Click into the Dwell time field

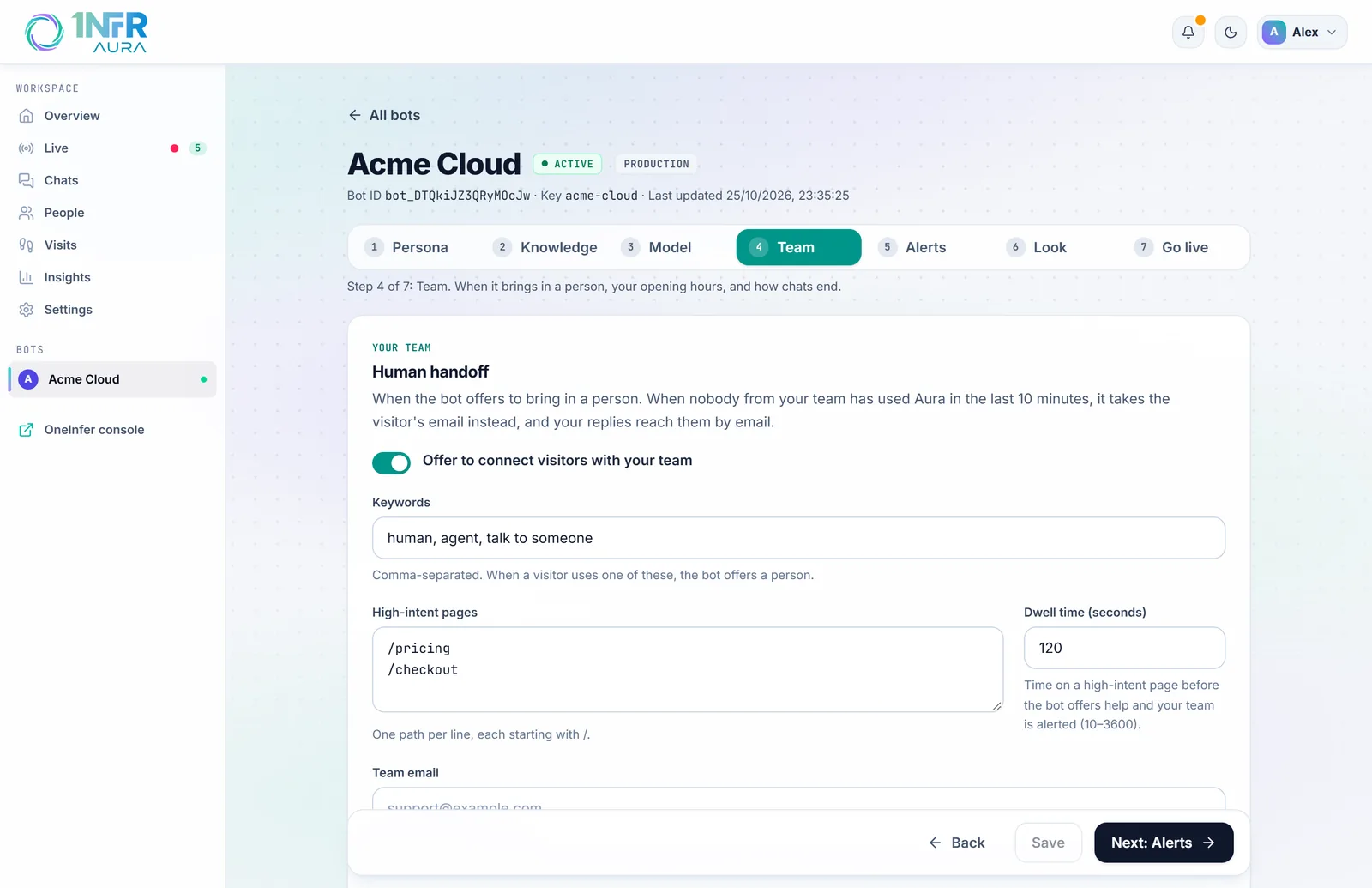pyautogui.click(x=1124, y=648)
